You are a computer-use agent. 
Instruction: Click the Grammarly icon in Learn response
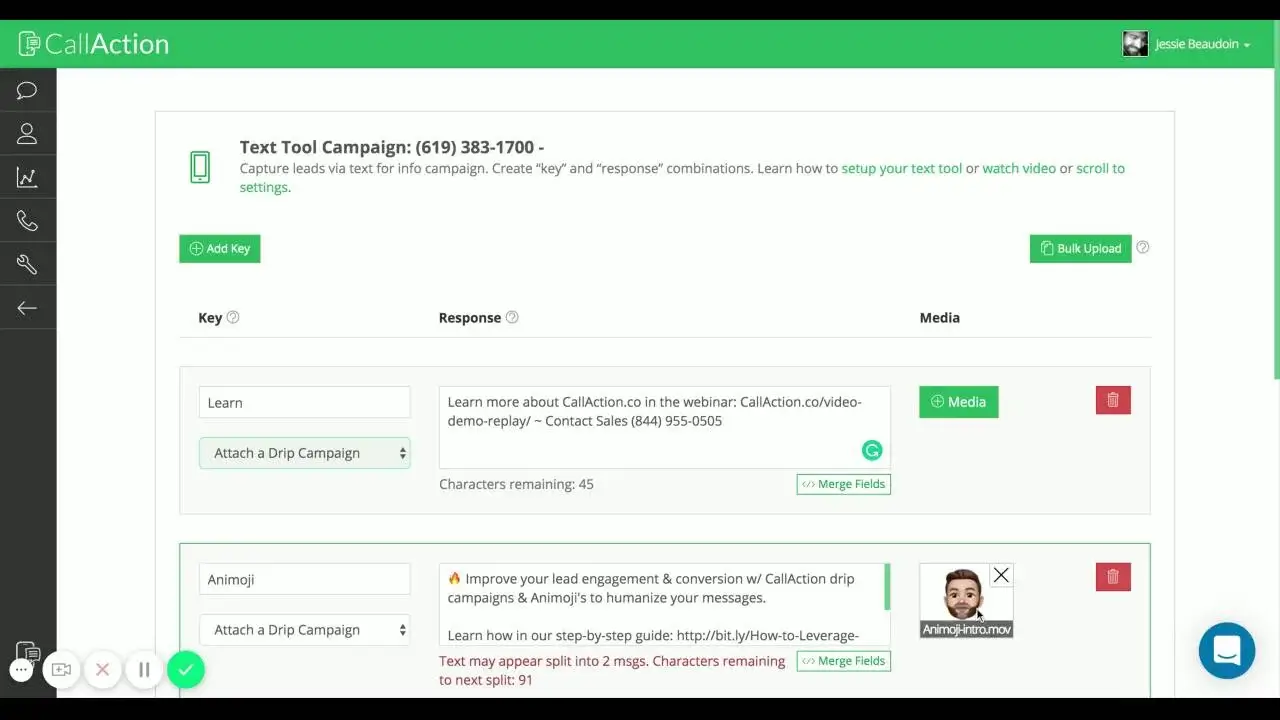click(x=872, y=451)
